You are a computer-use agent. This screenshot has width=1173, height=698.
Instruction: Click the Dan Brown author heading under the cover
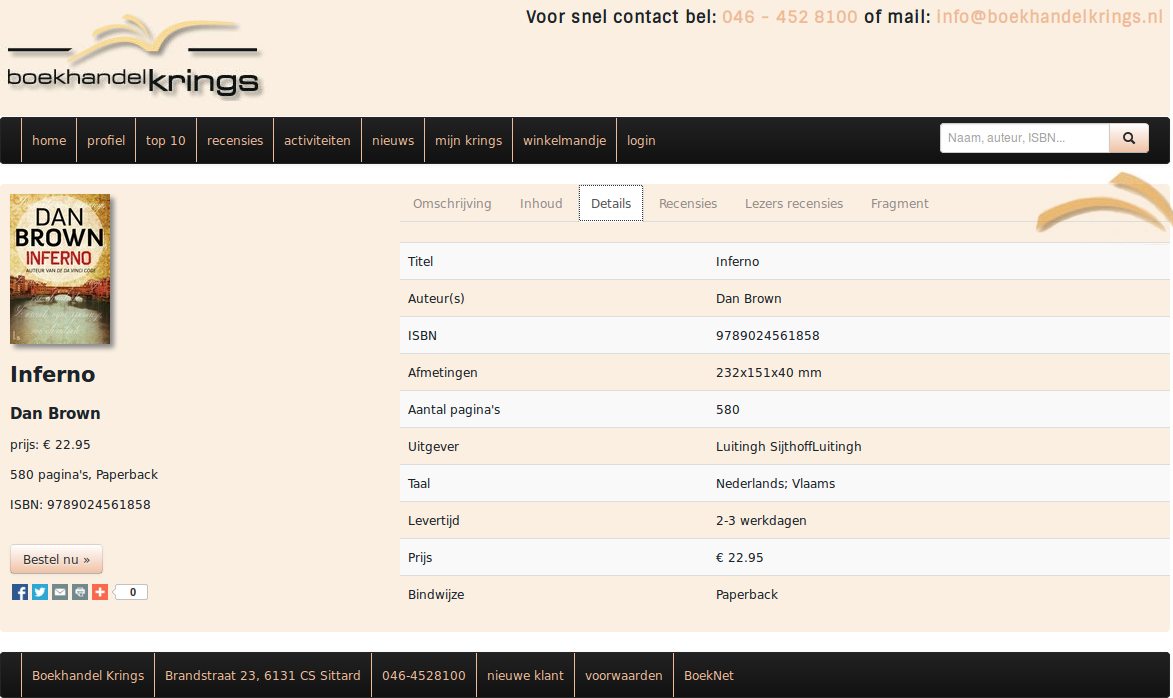[55, 414]
